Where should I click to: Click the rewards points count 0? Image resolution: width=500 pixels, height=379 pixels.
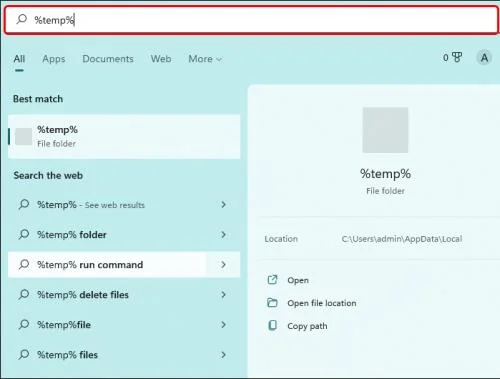[446, 58]
